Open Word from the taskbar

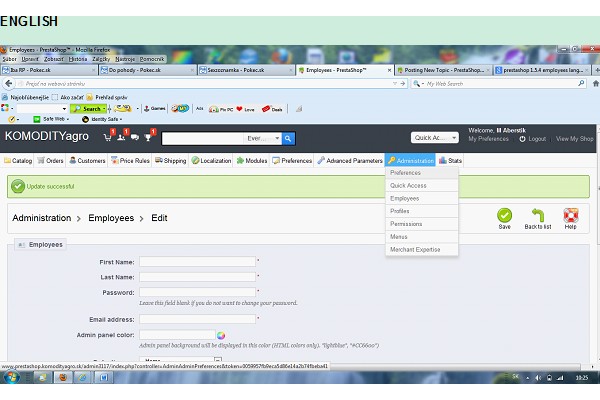[104, 378]
